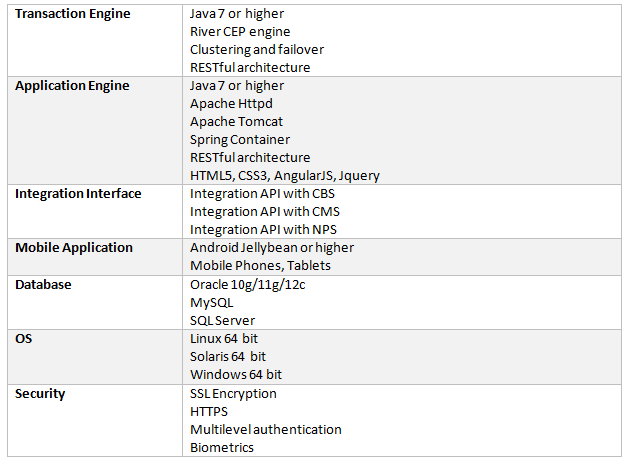Select the 'Database' heading cell
This screenshot has height=466, width=627.
click(x=95, y=302)
